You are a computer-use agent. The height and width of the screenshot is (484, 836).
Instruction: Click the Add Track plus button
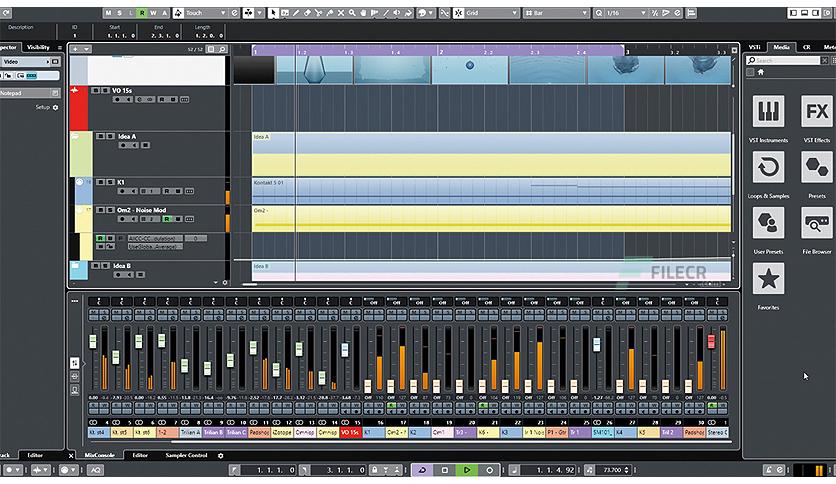coord(75,48)
